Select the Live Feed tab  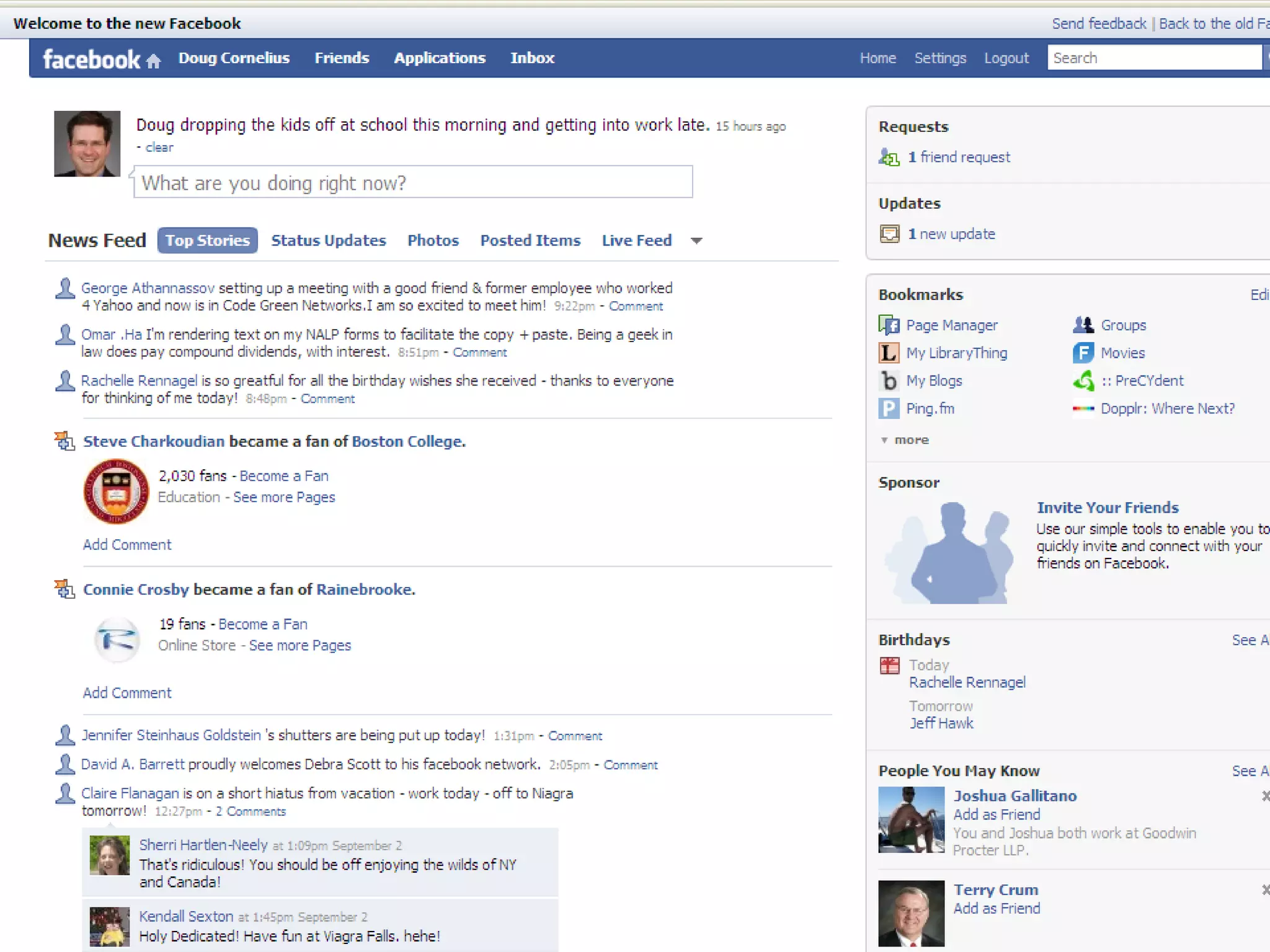click(x=636, y=240)
